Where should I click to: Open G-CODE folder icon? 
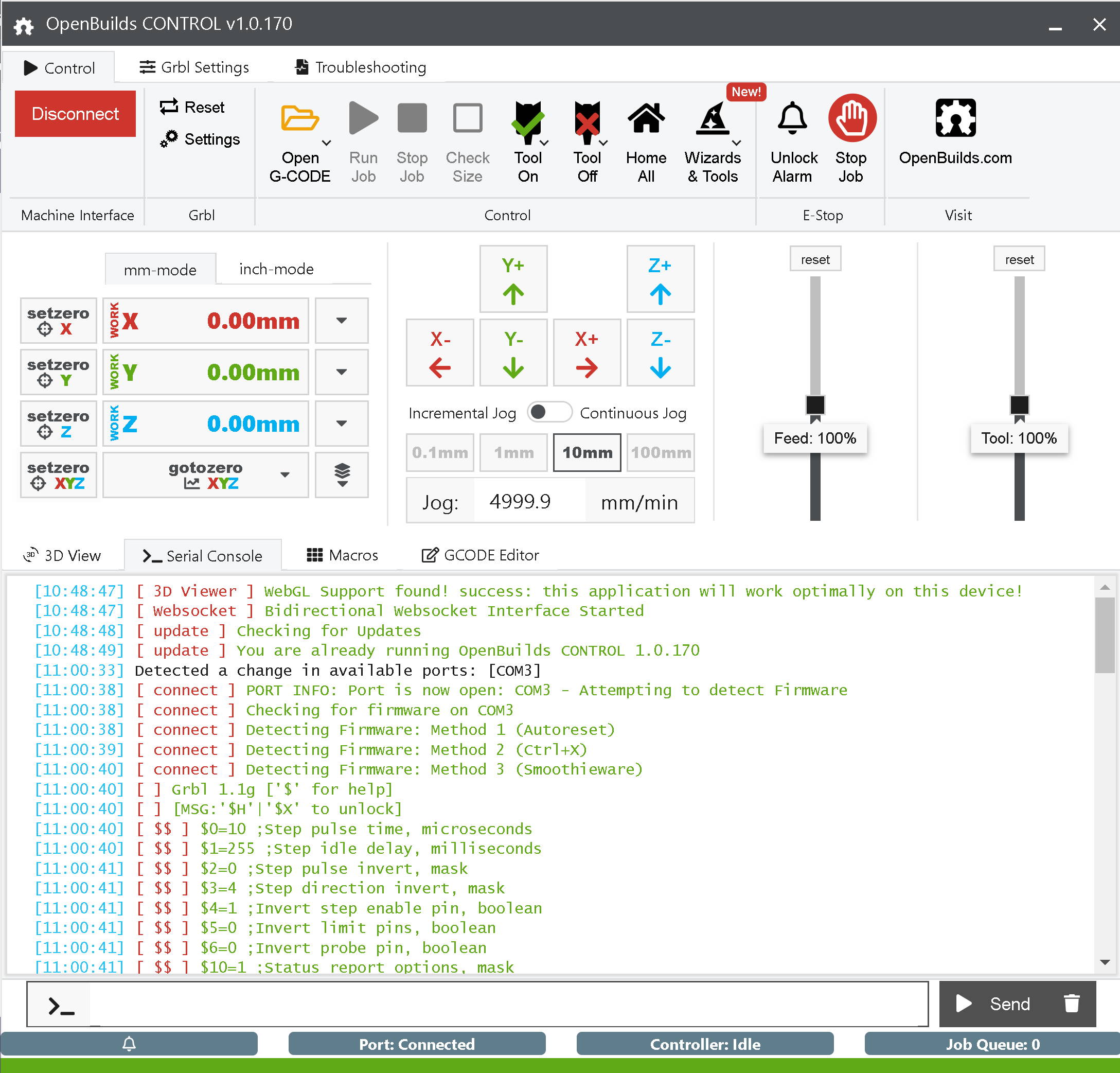click(x=299, y=119)
